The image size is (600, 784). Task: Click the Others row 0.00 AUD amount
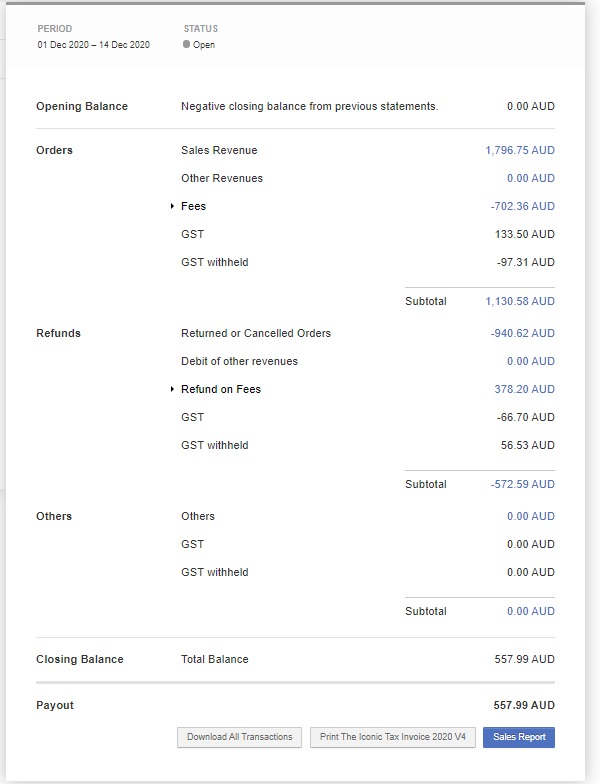(530, 516)
